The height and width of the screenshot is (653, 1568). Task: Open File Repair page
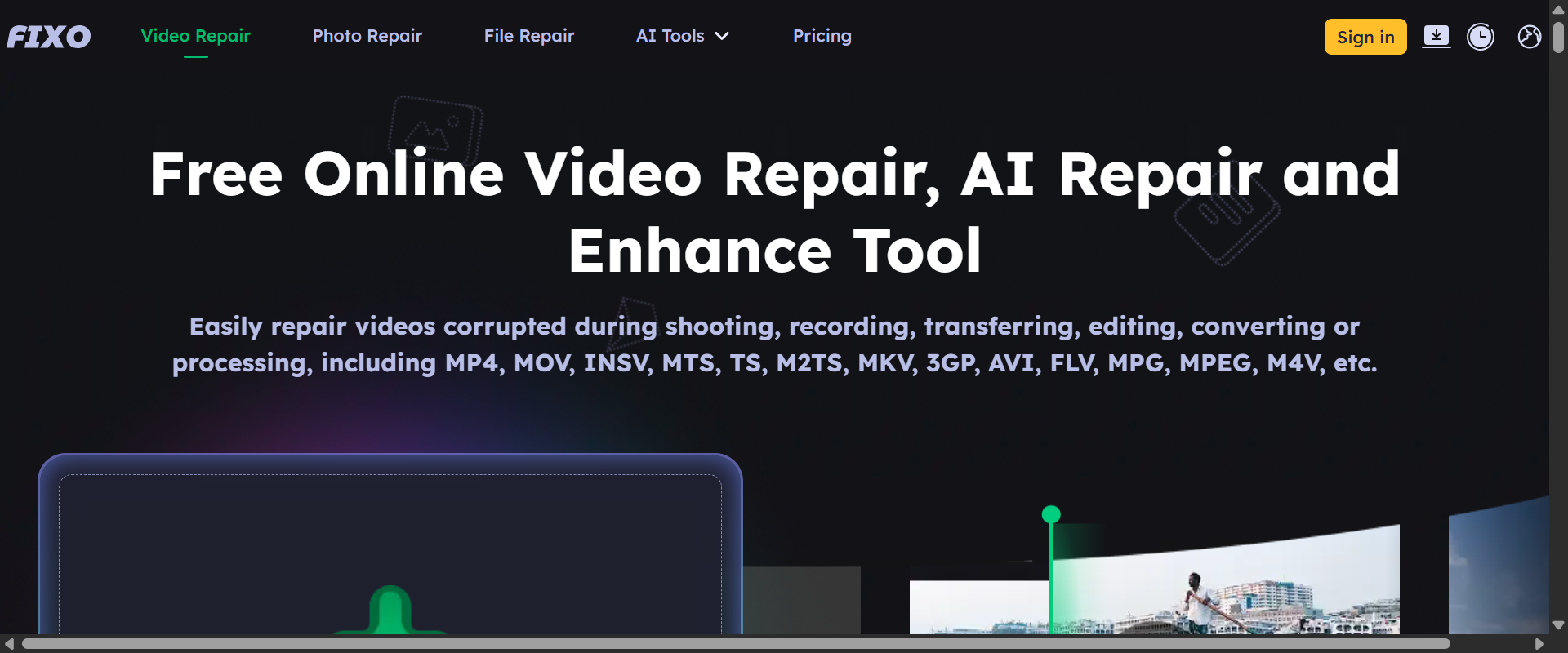click(x=529, y=36)
